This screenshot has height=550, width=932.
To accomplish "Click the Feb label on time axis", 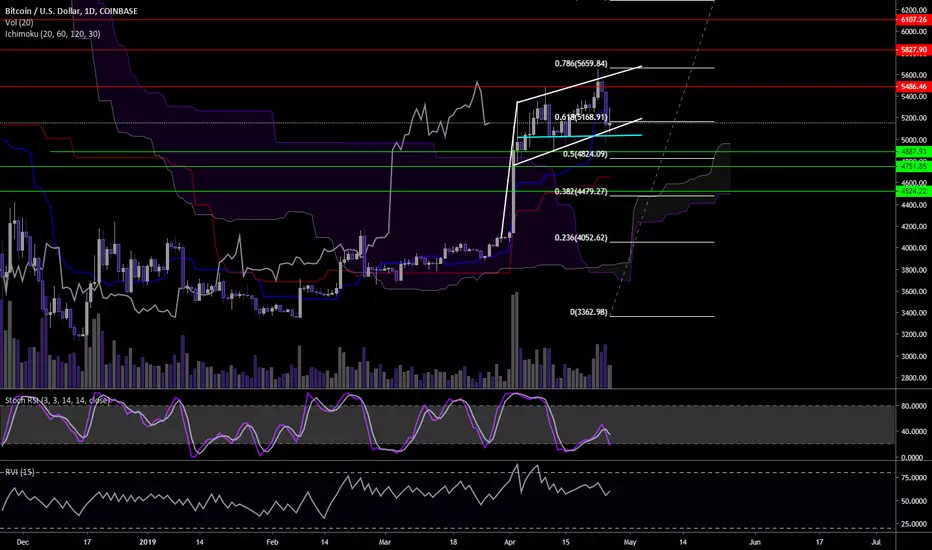I will pos(272,542).
